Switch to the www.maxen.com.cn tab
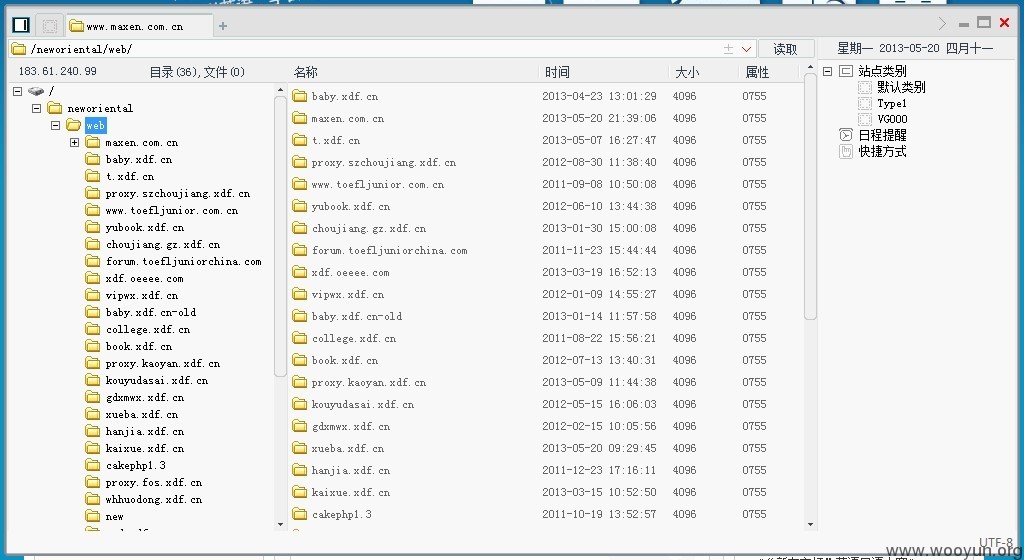1024x560 pixels. [x=140, y=26]
